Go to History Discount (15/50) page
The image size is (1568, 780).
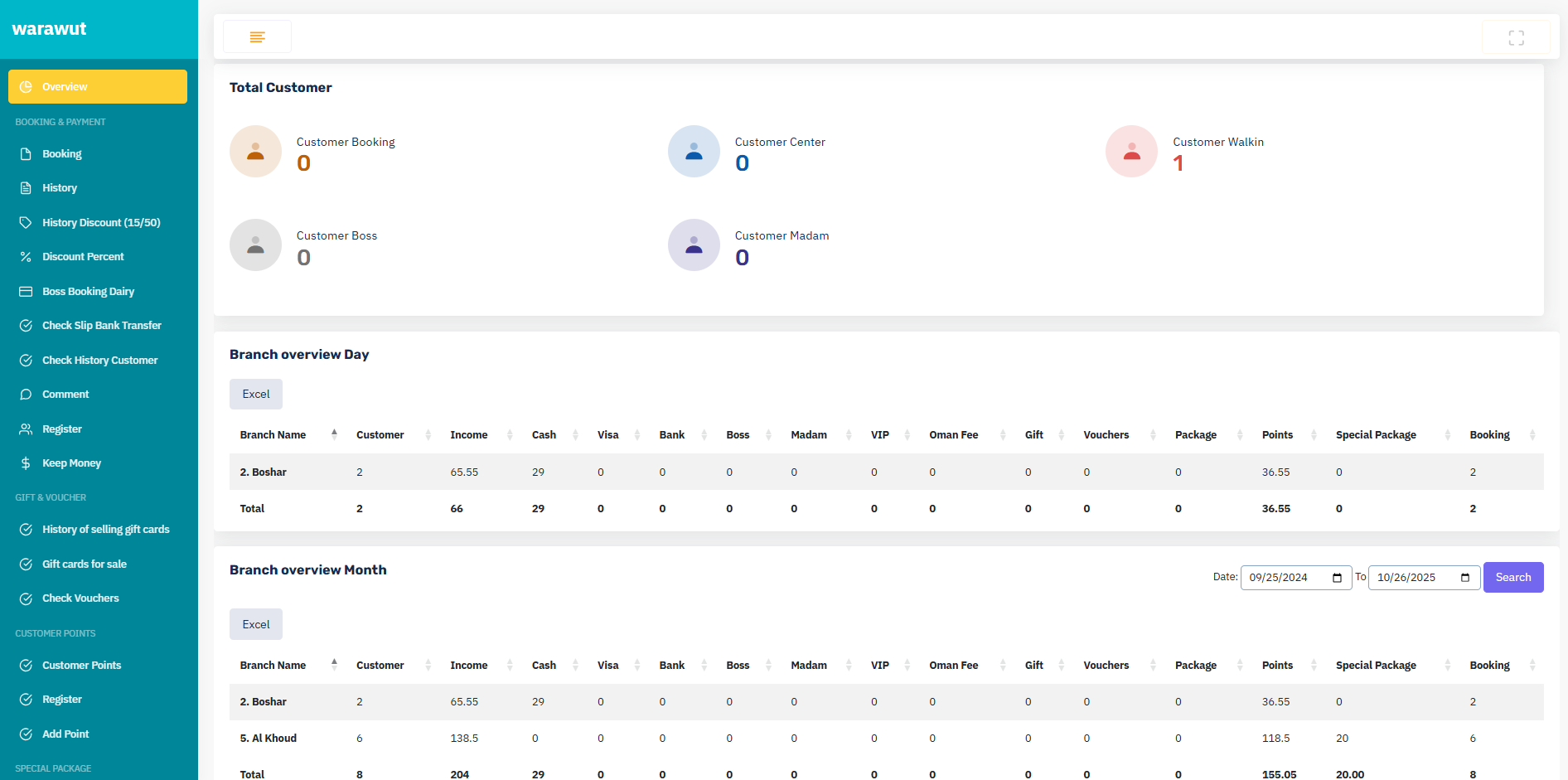[x=101, y=223]
